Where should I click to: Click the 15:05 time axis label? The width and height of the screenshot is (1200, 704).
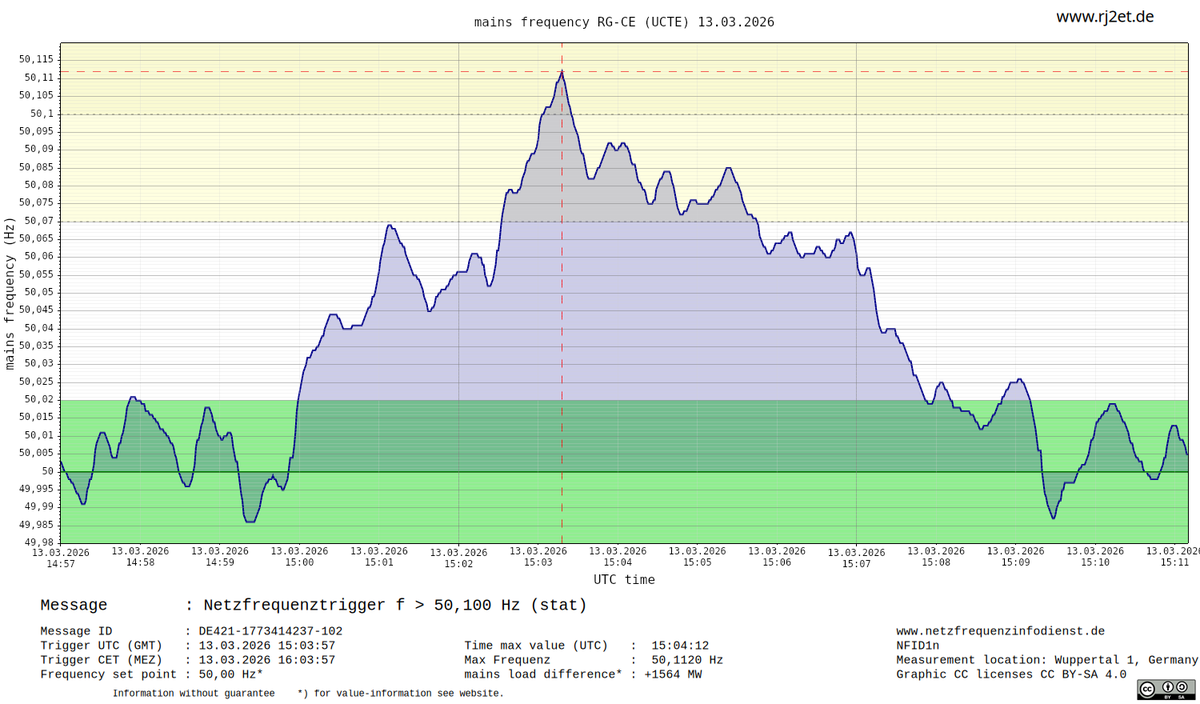[x=697, y=556]
